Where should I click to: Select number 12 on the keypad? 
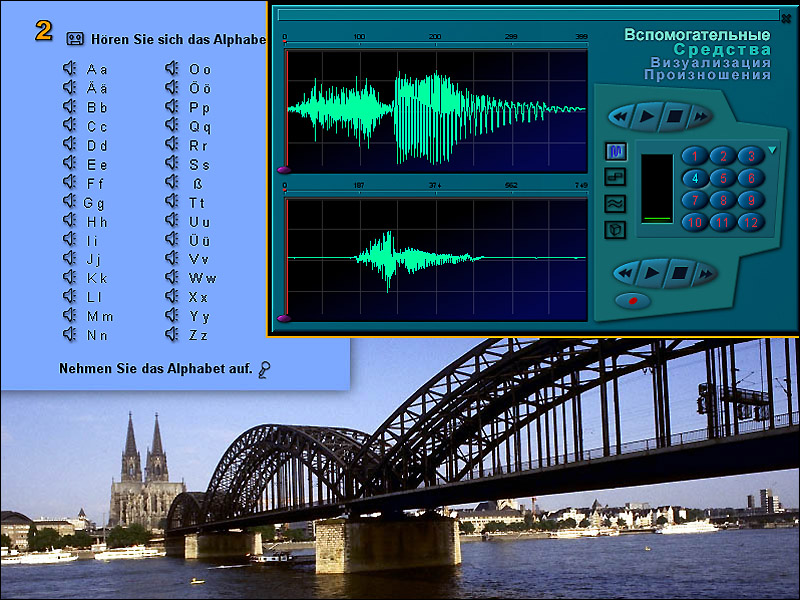click(751, 223)
